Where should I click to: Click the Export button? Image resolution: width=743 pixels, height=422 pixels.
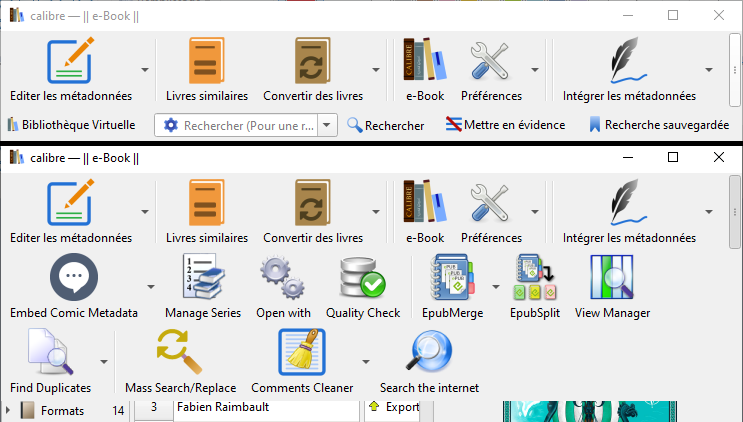pyautogui.click(x=394, y=407)
